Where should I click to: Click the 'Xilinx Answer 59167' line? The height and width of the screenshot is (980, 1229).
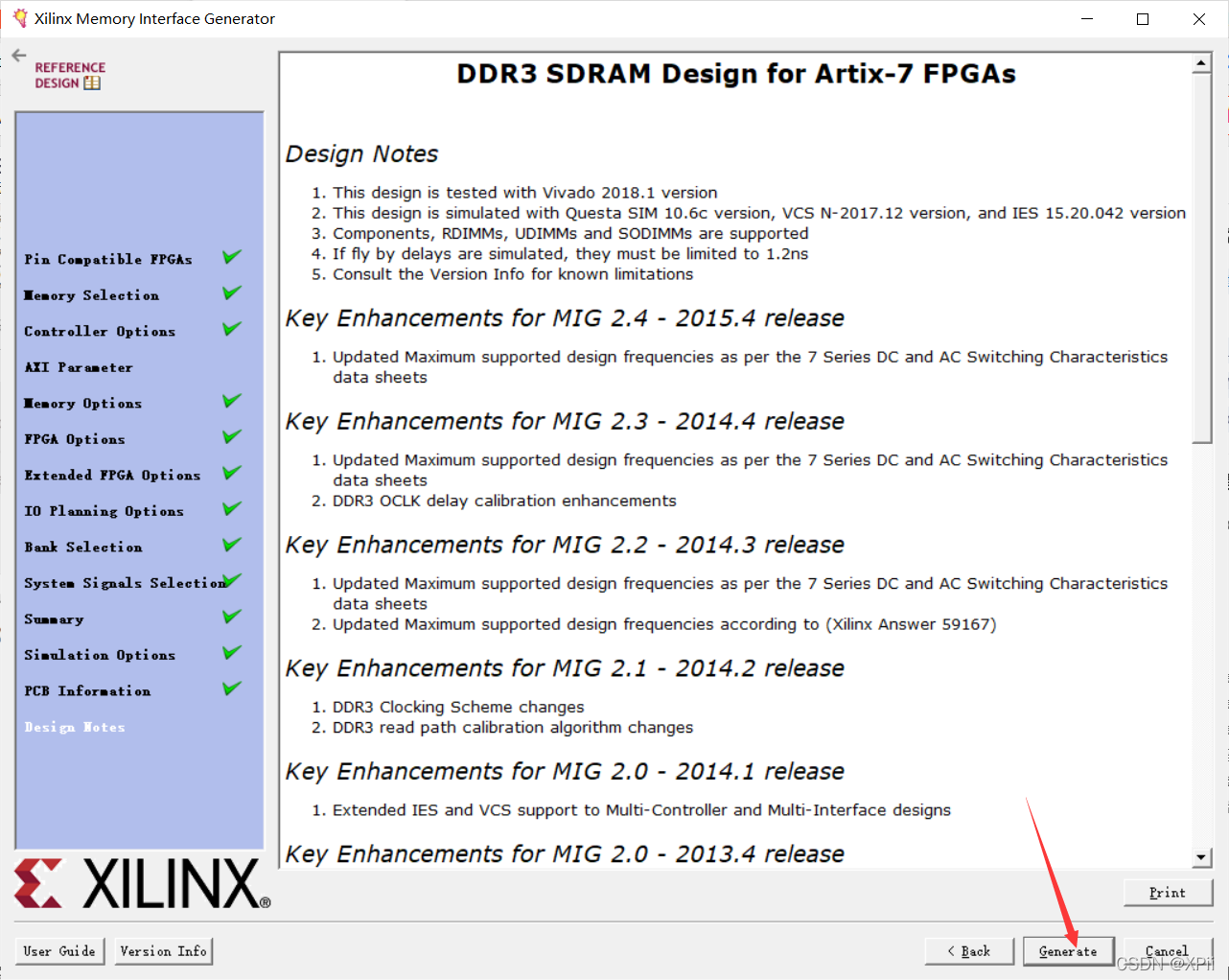[x=664, y=624]
